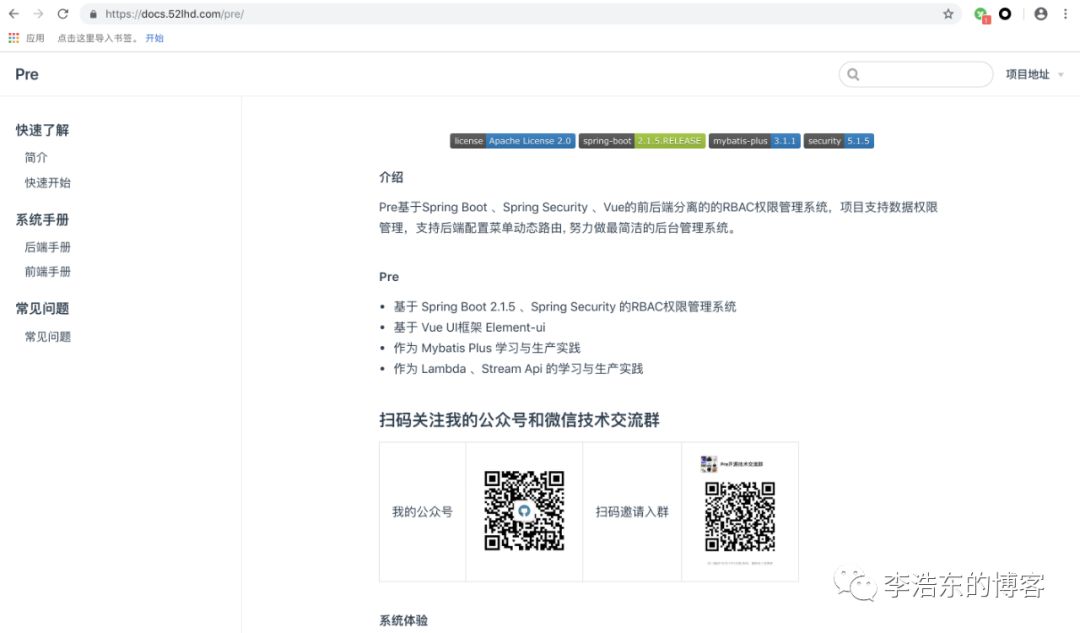Click the Pre heading above the bullet list
The height and width of the screenshot is (633, 1080).
[x=388, y=277]
